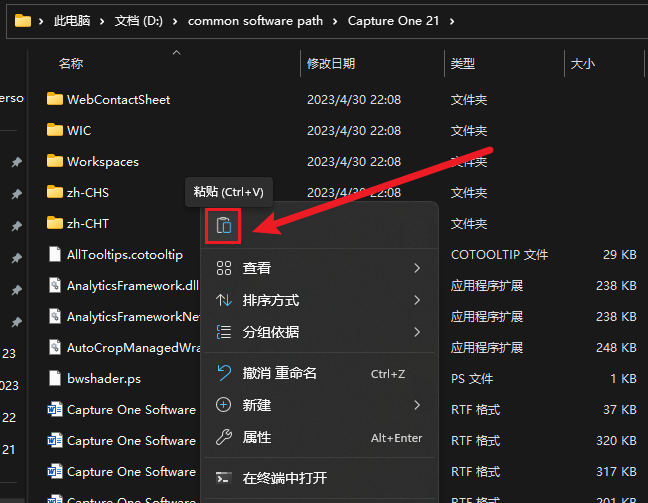This screenshot has width=648, height=503.
Task: Click the 320 KB Capture One Software RTF icon
Action: 55,440
